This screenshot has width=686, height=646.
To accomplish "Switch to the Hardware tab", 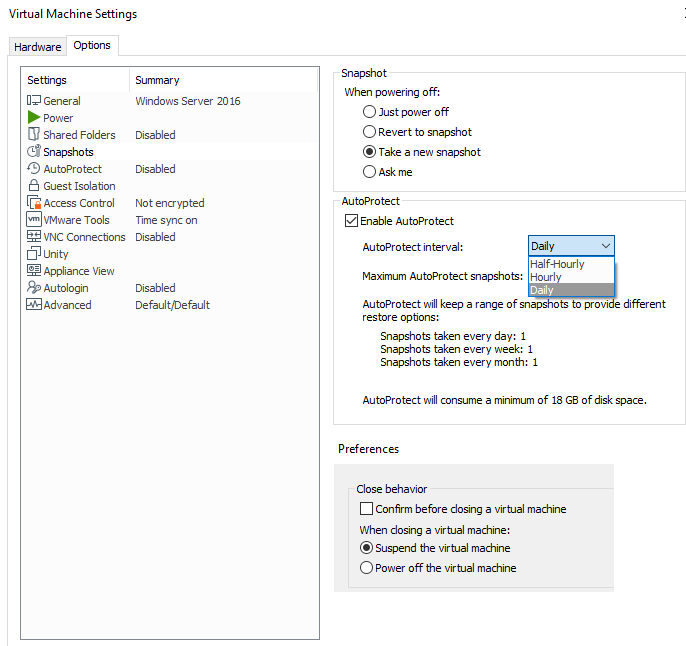I will (x=38, y=47).
